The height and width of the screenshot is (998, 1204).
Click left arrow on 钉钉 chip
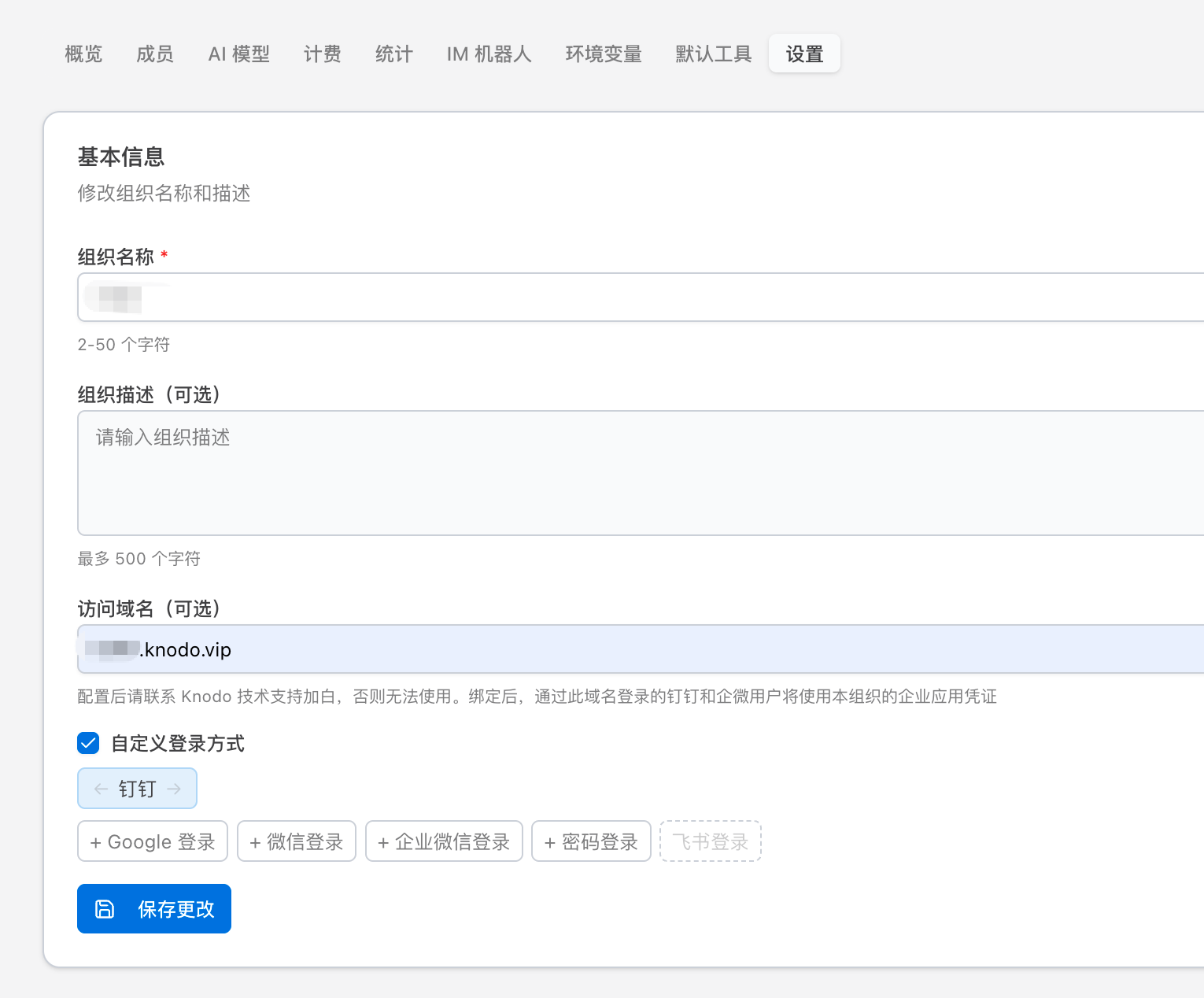pyautogui.click(x=101, y=789)
